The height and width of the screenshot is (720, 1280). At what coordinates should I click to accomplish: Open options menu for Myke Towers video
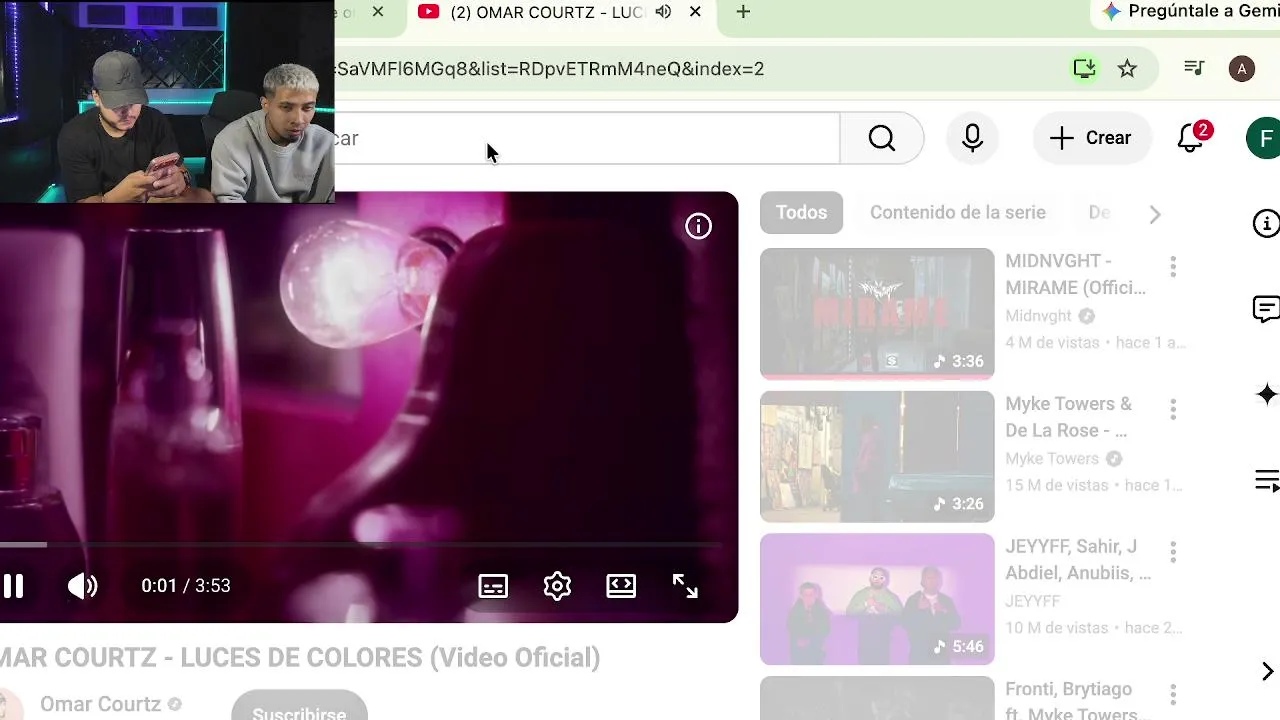click(1173, 409)
